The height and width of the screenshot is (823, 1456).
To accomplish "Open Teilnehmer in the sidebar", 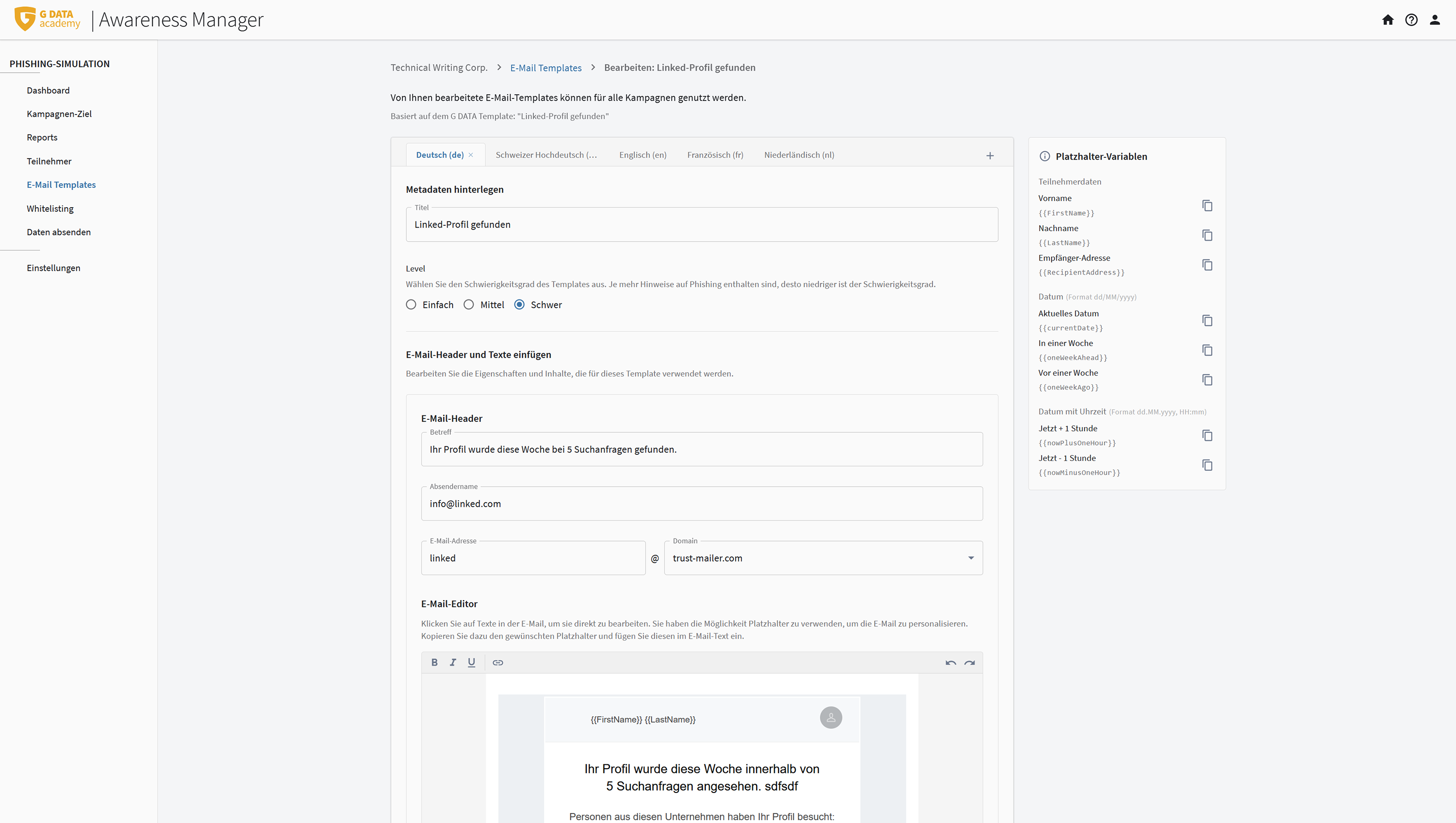I will point(49,161).
